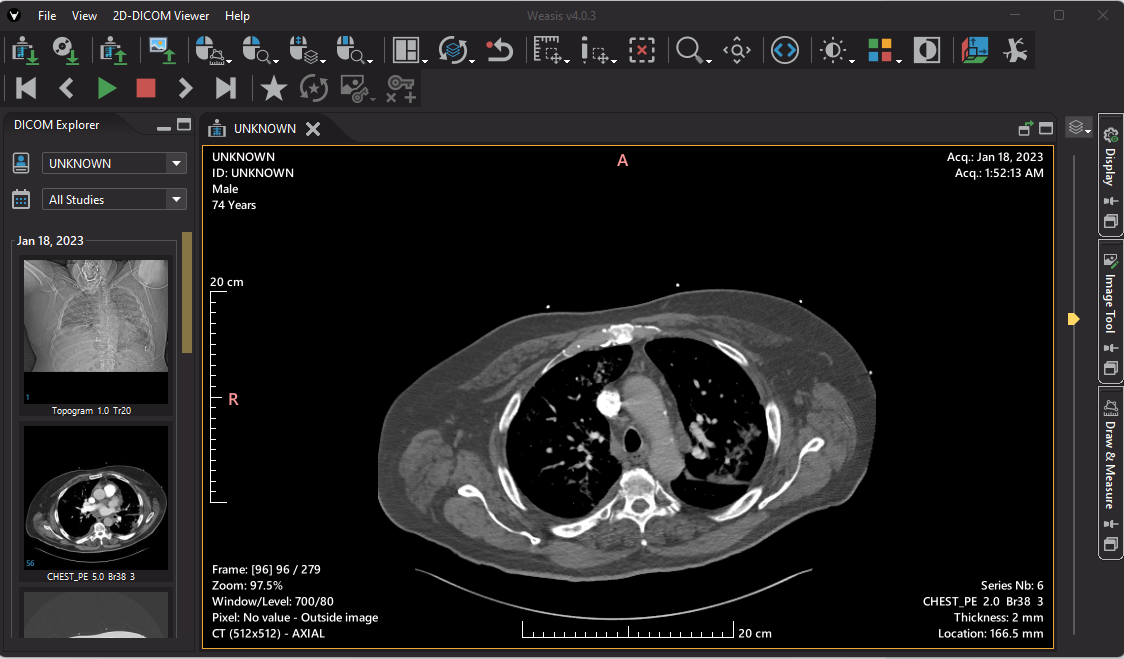The height and width of the screenshot is (659, 1124).
Task: Click the Frame: [96] 96 / 279 text
Action: [266, 569]
